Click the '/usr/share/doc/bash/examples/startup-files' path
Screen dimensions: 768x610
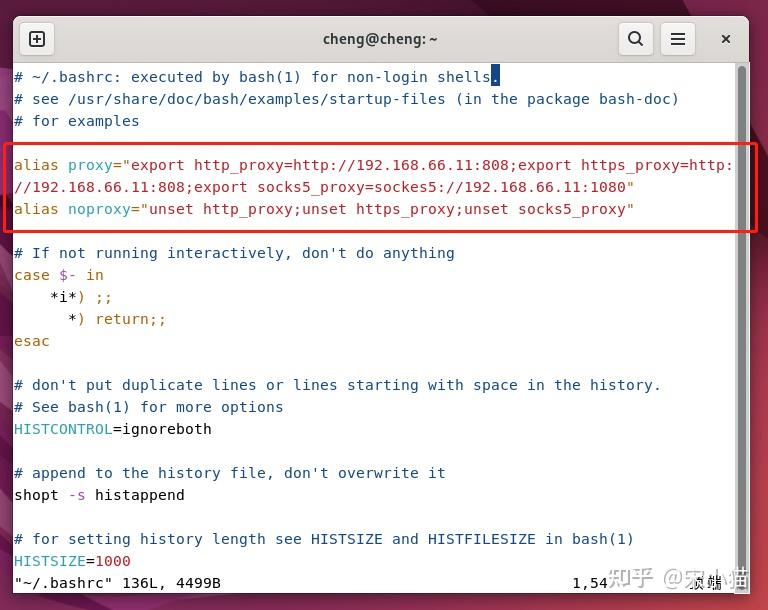pyautogui.click(x=257, y=99)
